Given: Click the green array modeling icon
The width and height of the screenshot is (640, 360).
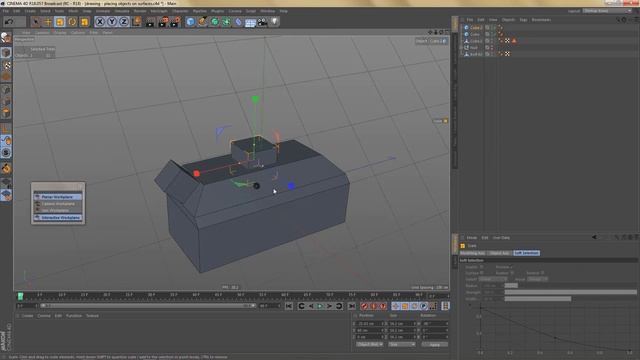Looking at the screenshot, I should [x=226, y=22].
